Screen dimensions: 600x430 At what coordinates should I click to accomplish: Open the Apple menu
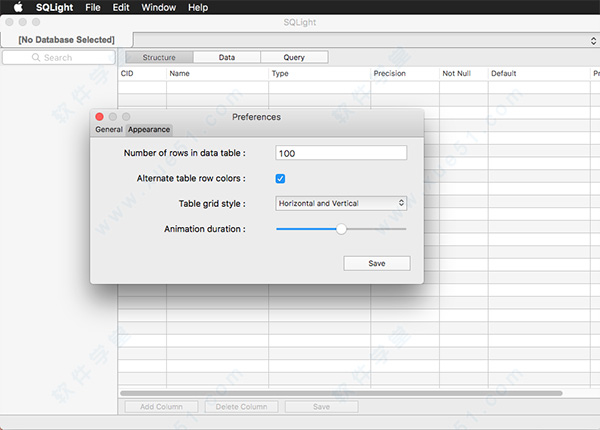tap(18, 7)
